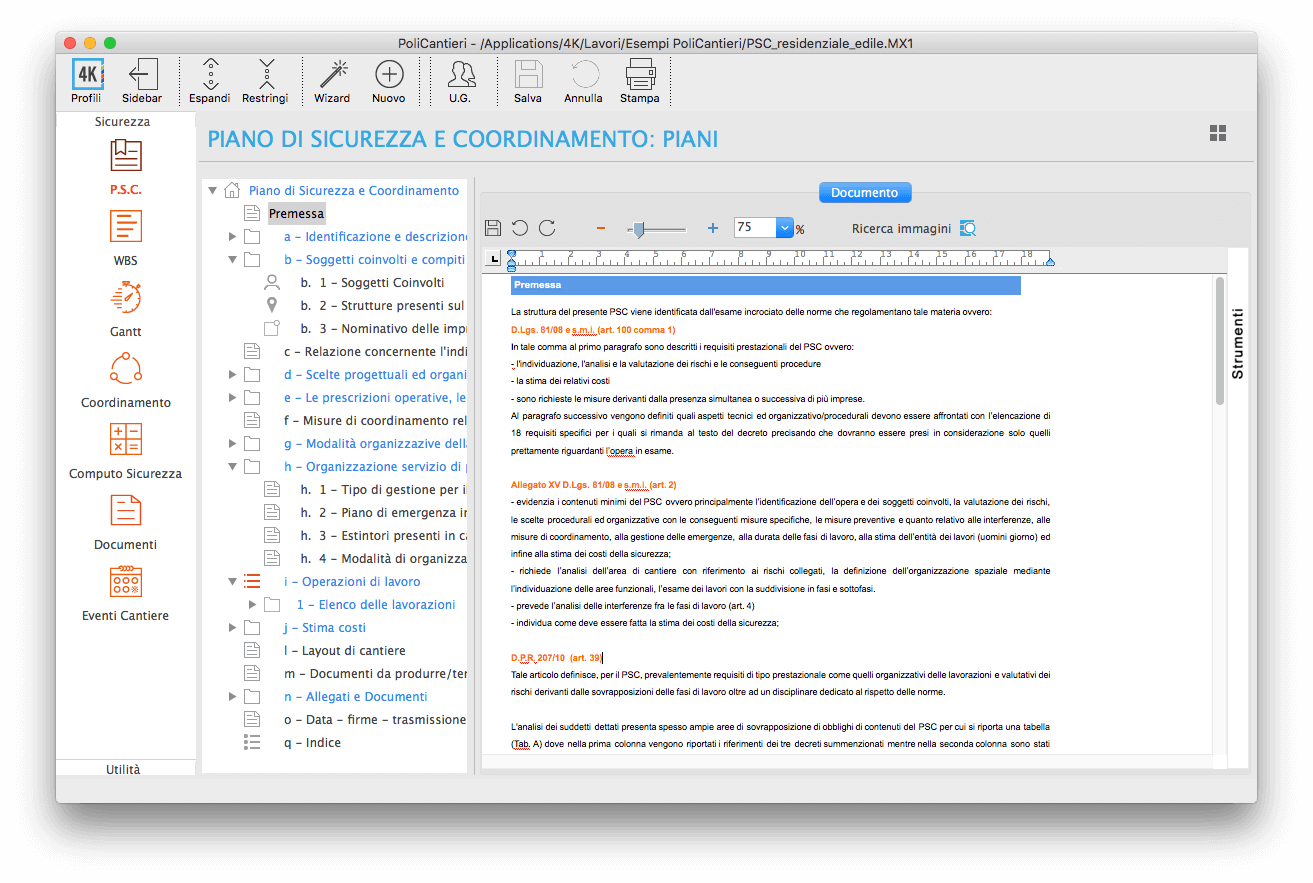Expand the 'a – Identificazione e descrizione' node
Image resolution: width=1313 pixels, height=883 pixels.
[x=232, y=237]
